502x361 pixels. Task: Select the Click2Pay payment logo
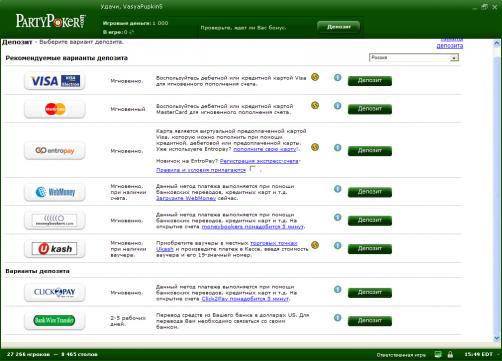55,293
